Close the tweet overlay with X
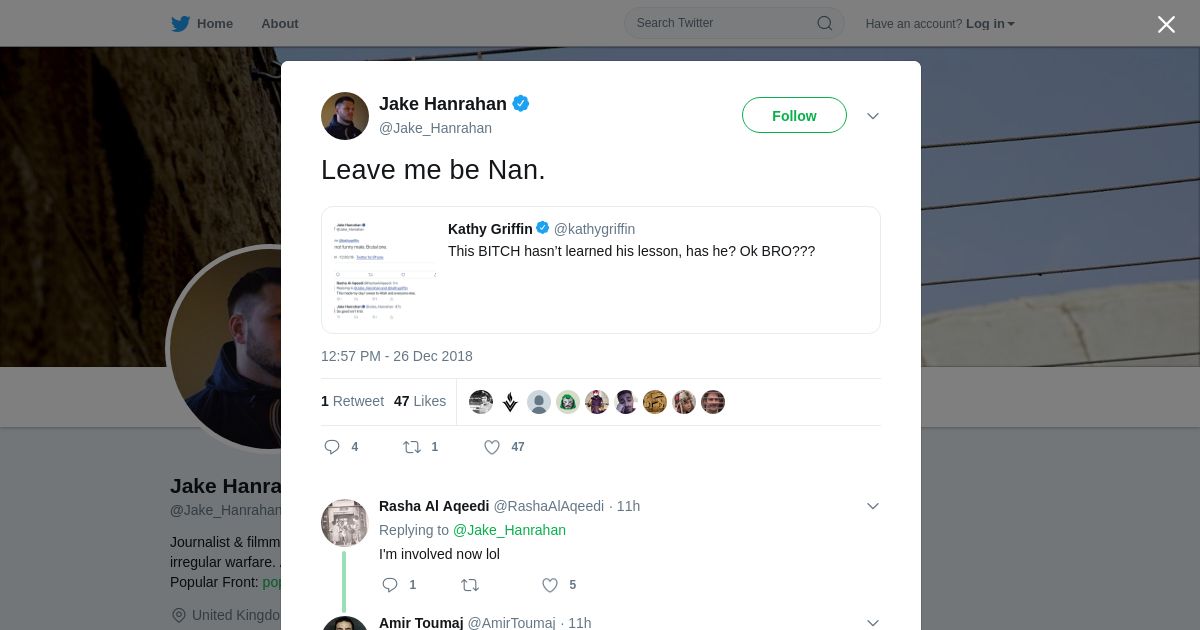Viewport: 1200px width, 630px height. click(1166, 25)
